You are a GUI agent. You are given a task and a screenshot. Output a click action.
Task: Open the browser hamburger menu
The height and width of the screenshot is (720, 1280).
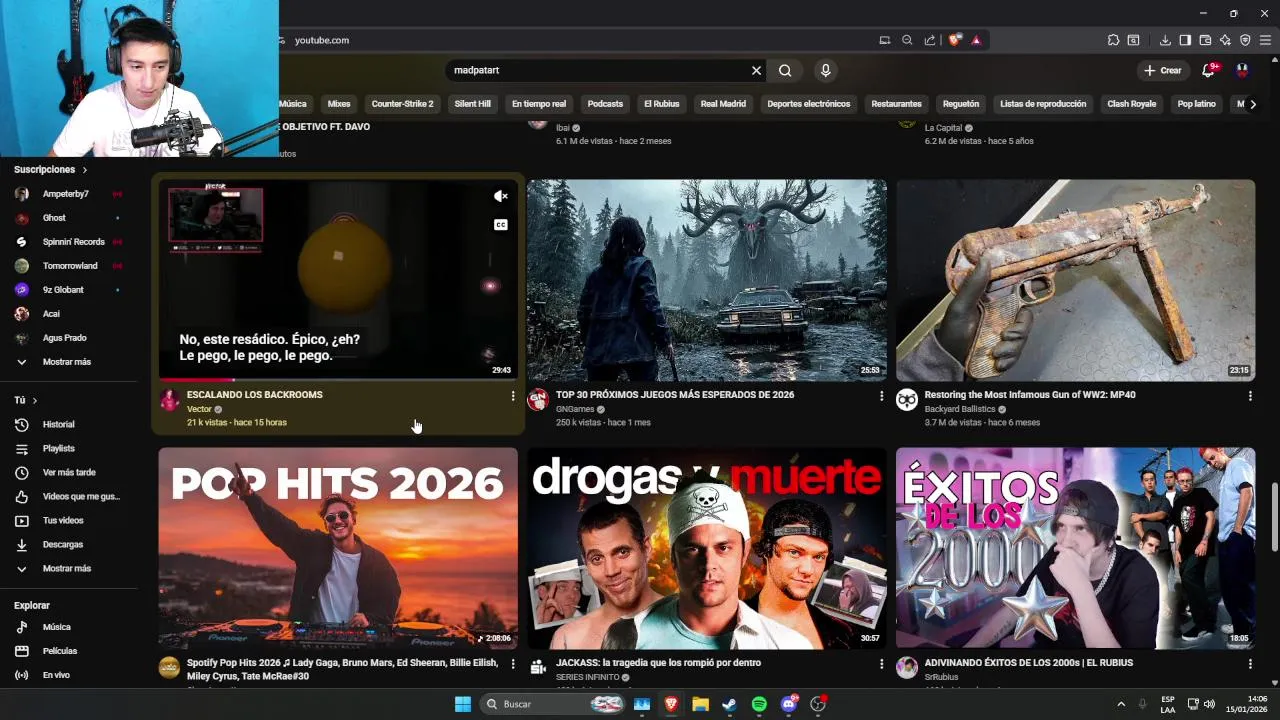pyautogui.click(x=1265, y=40)
